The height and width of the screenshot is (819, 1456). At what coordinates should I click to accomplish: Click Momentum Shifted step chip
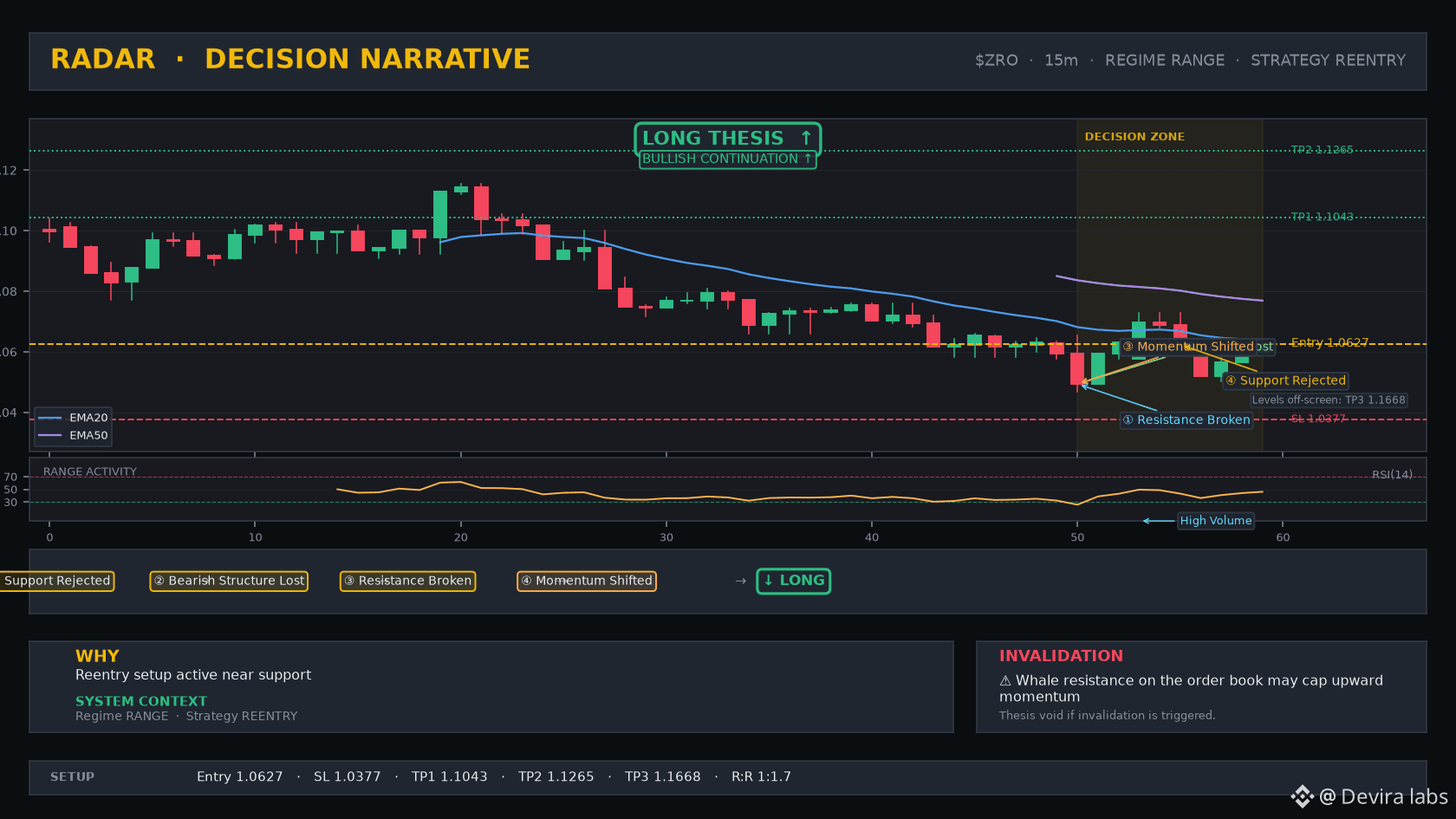[x=587, y=581]
